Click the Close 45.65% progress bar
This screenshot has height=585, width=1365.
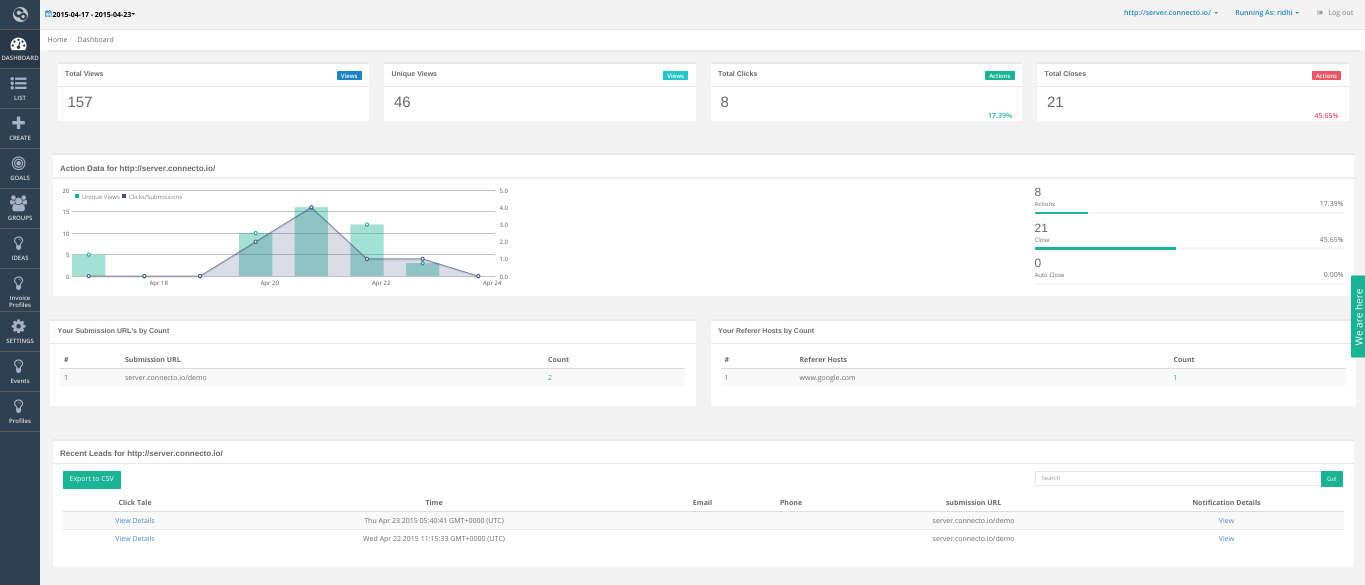coord(1188,248)
